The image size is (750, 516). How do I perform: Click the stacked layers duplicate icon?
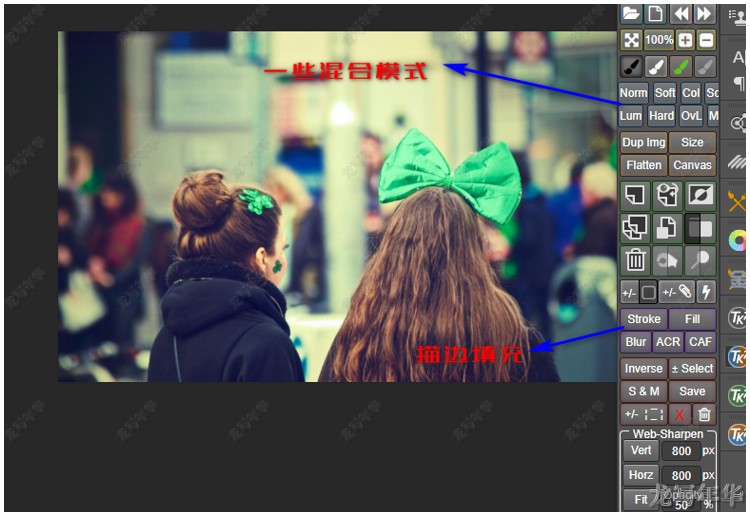tap(635, 228)
